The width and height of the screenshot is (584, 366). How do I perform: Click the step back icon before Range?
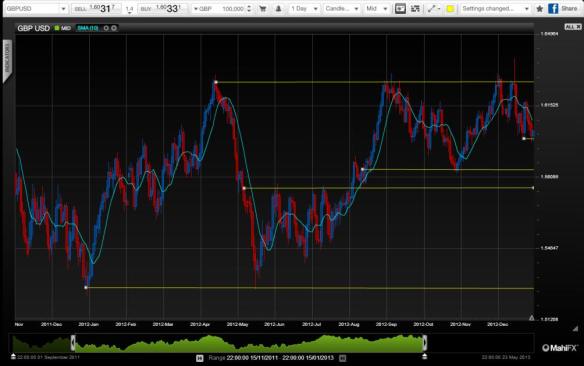[200, 358]
